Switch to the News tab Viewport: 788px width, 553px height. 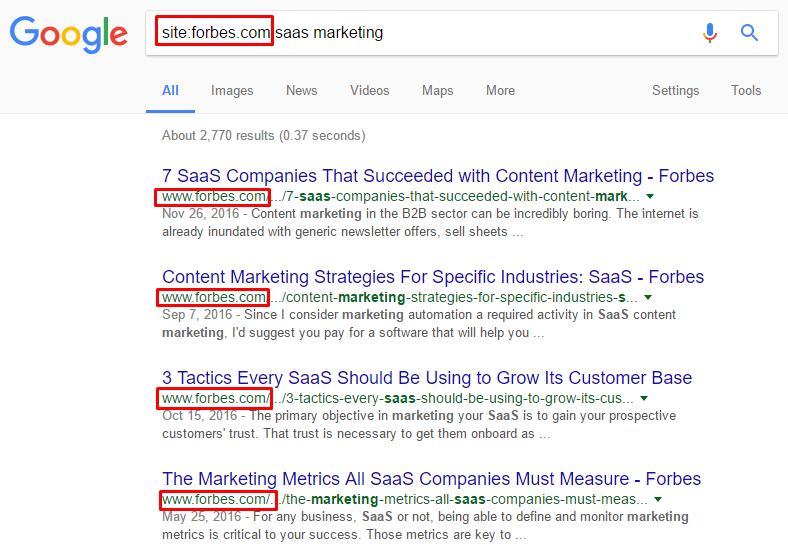[x=302, y=90]
